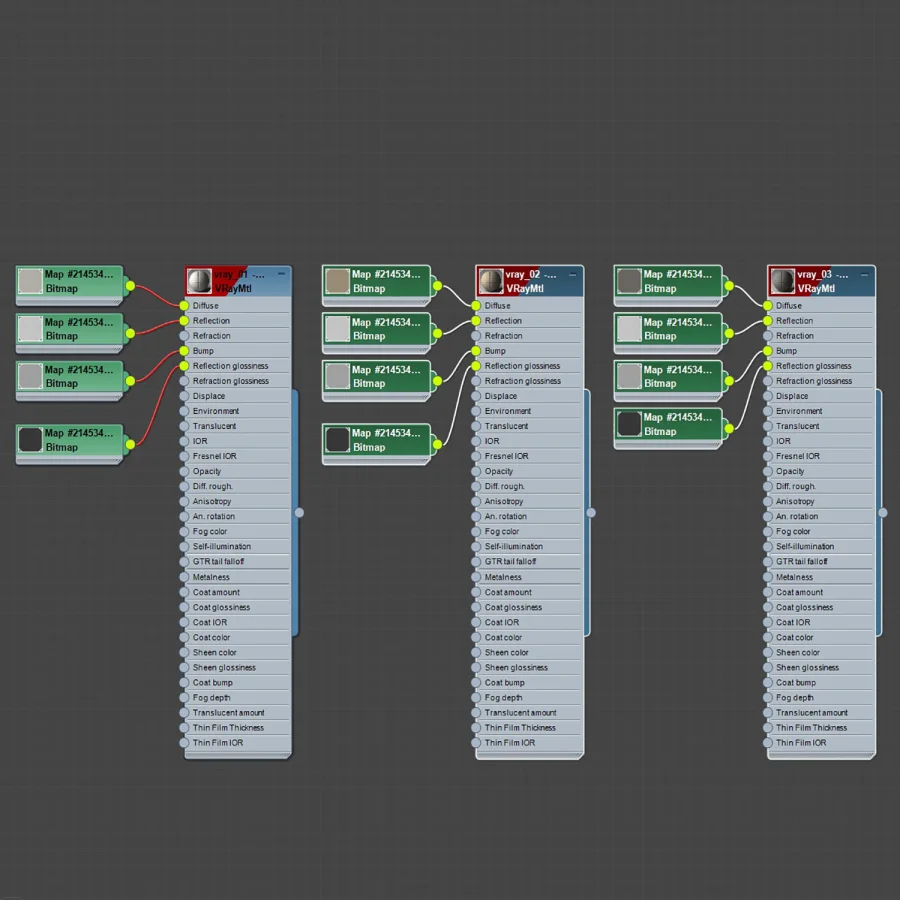Click the vray_01 material sphere preview icon

coord(199,281)
